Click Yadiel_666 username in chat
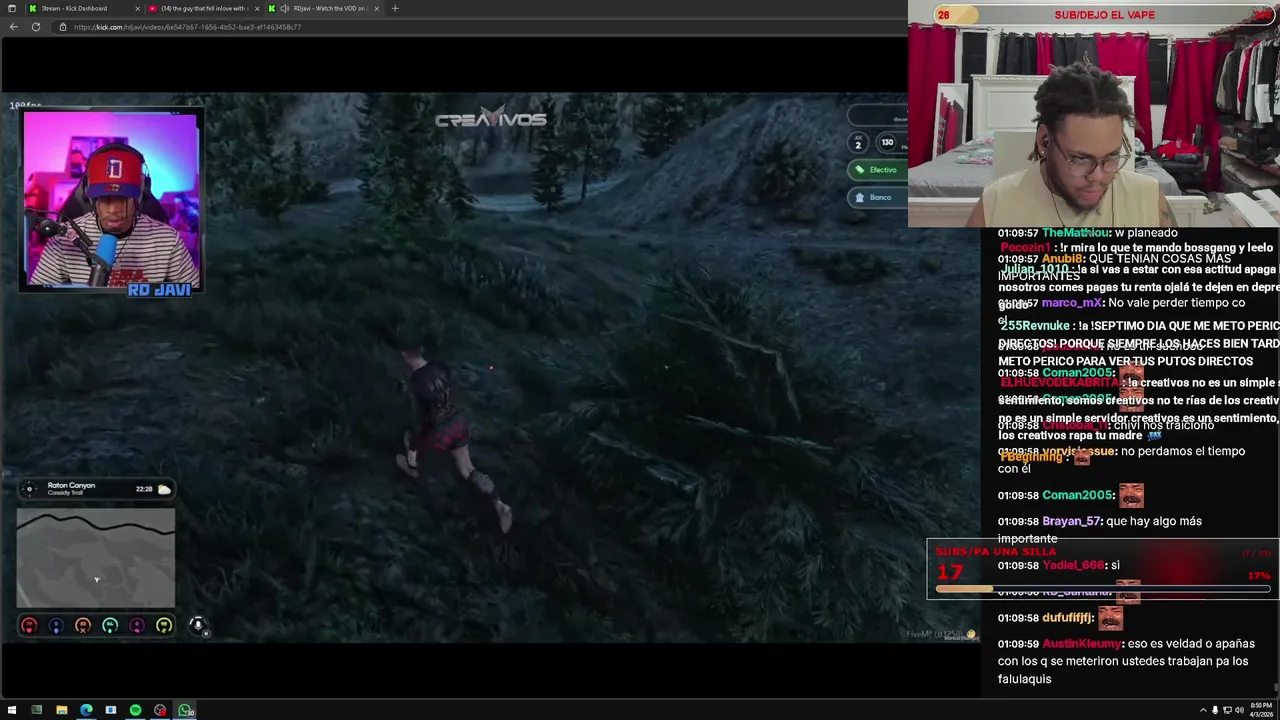The image size is (1280, 720). pos(1074,565)
